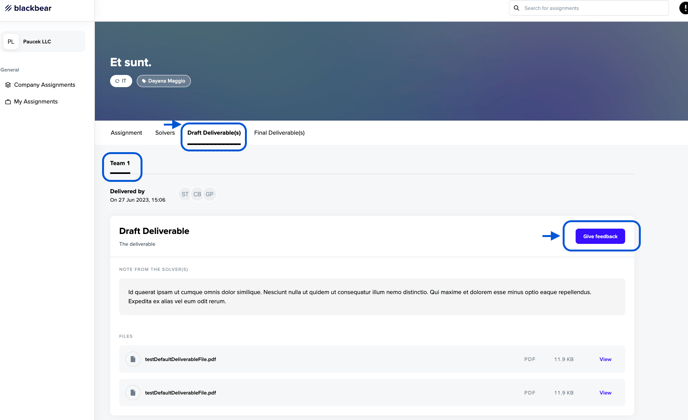
Task: Click the second file's PDF type label
Action: [530, 392]
